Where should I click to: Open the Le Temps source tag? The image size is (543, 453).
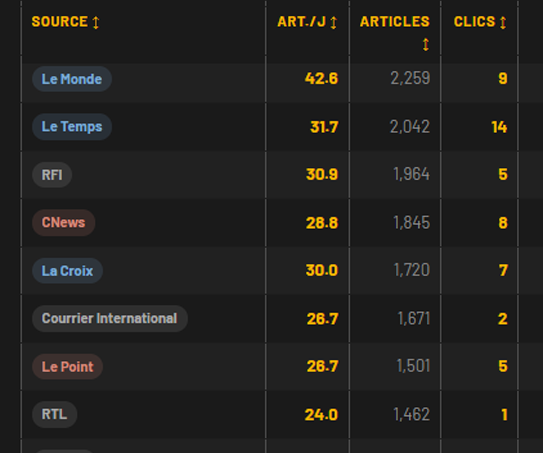point(72,127)
